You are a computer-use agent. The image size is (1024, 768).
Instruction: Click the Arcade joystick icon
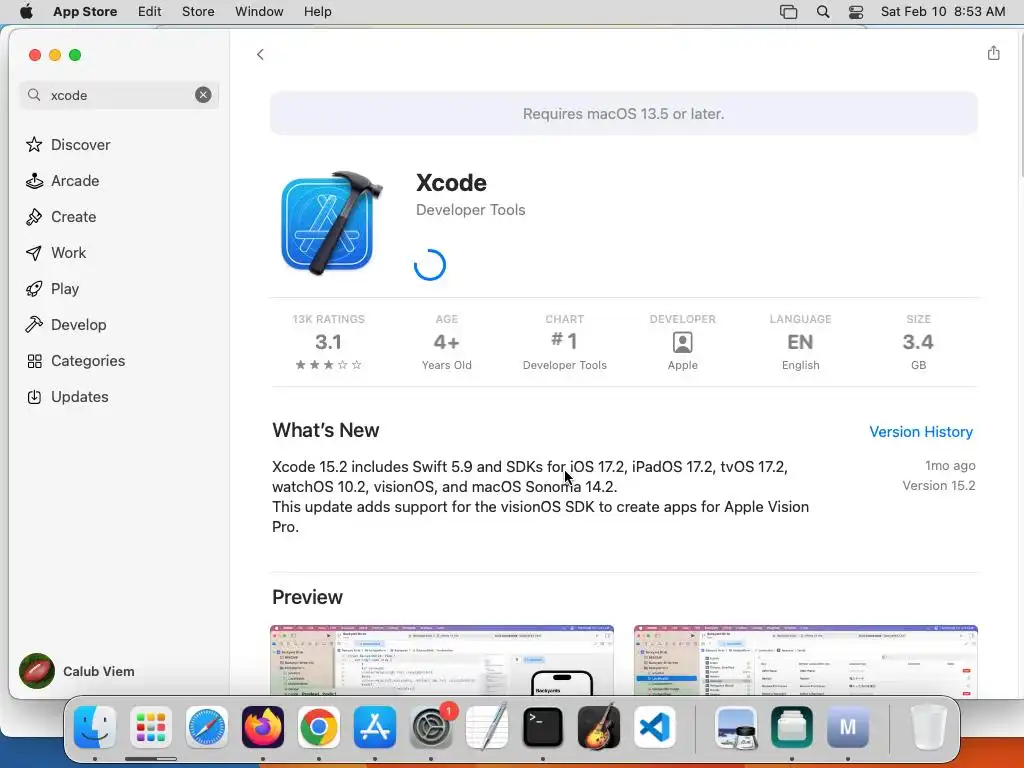34,181
